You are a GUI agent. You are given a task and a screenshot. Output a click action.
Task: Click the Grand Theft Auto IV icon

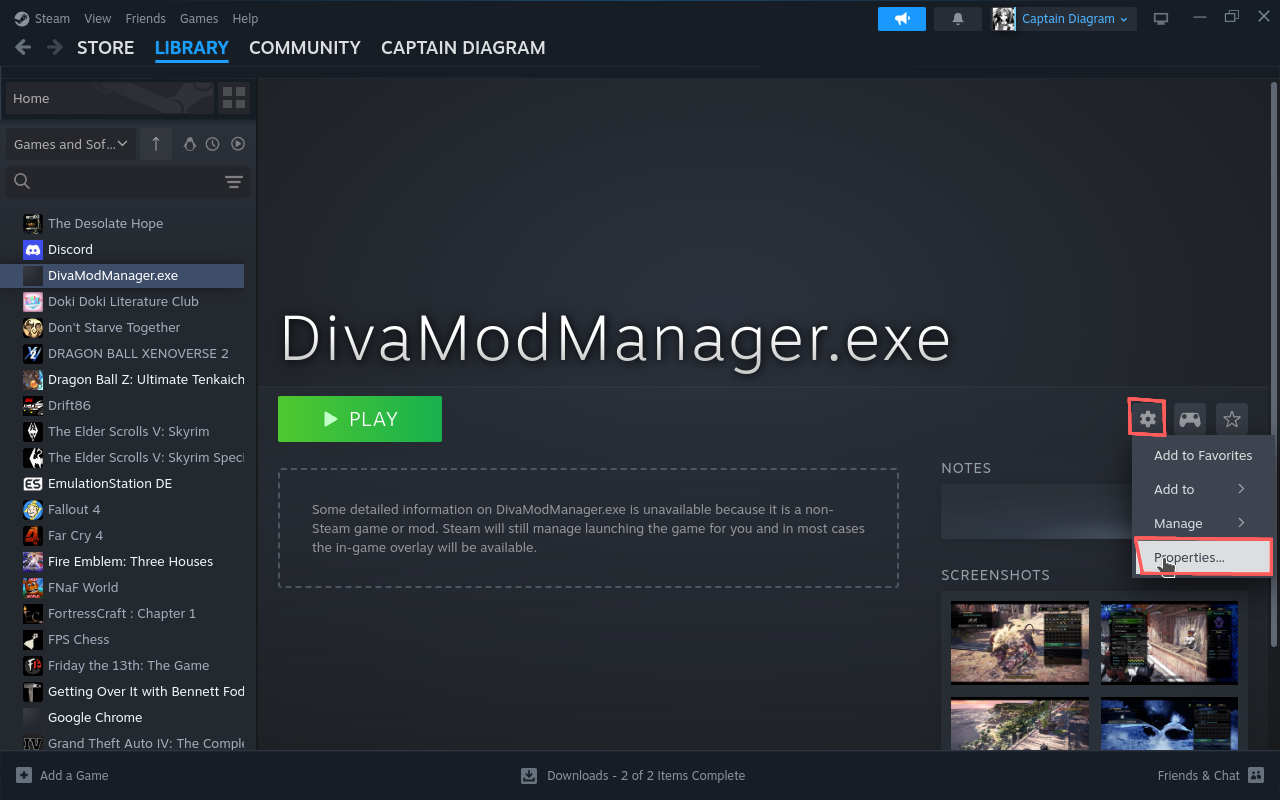pyautogui.click(x=32, y=743)
